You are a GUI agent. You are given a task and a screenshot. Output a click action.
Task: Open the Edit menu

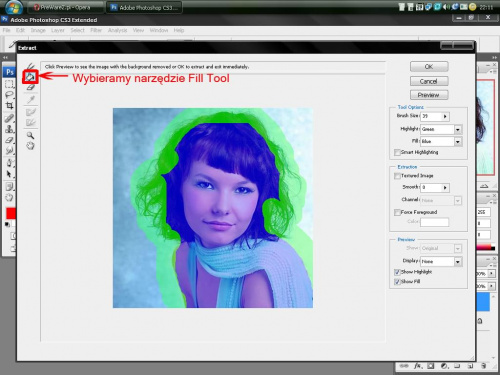(x=20, y=30)
